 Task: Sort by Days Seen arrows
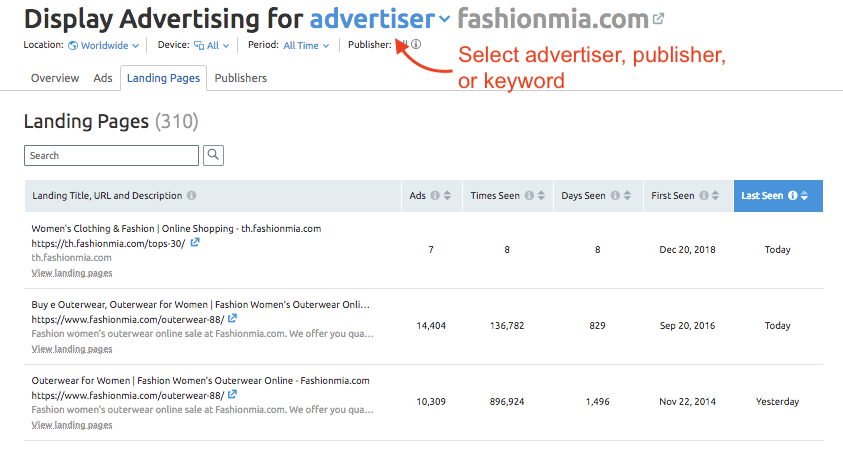point(627,196)
